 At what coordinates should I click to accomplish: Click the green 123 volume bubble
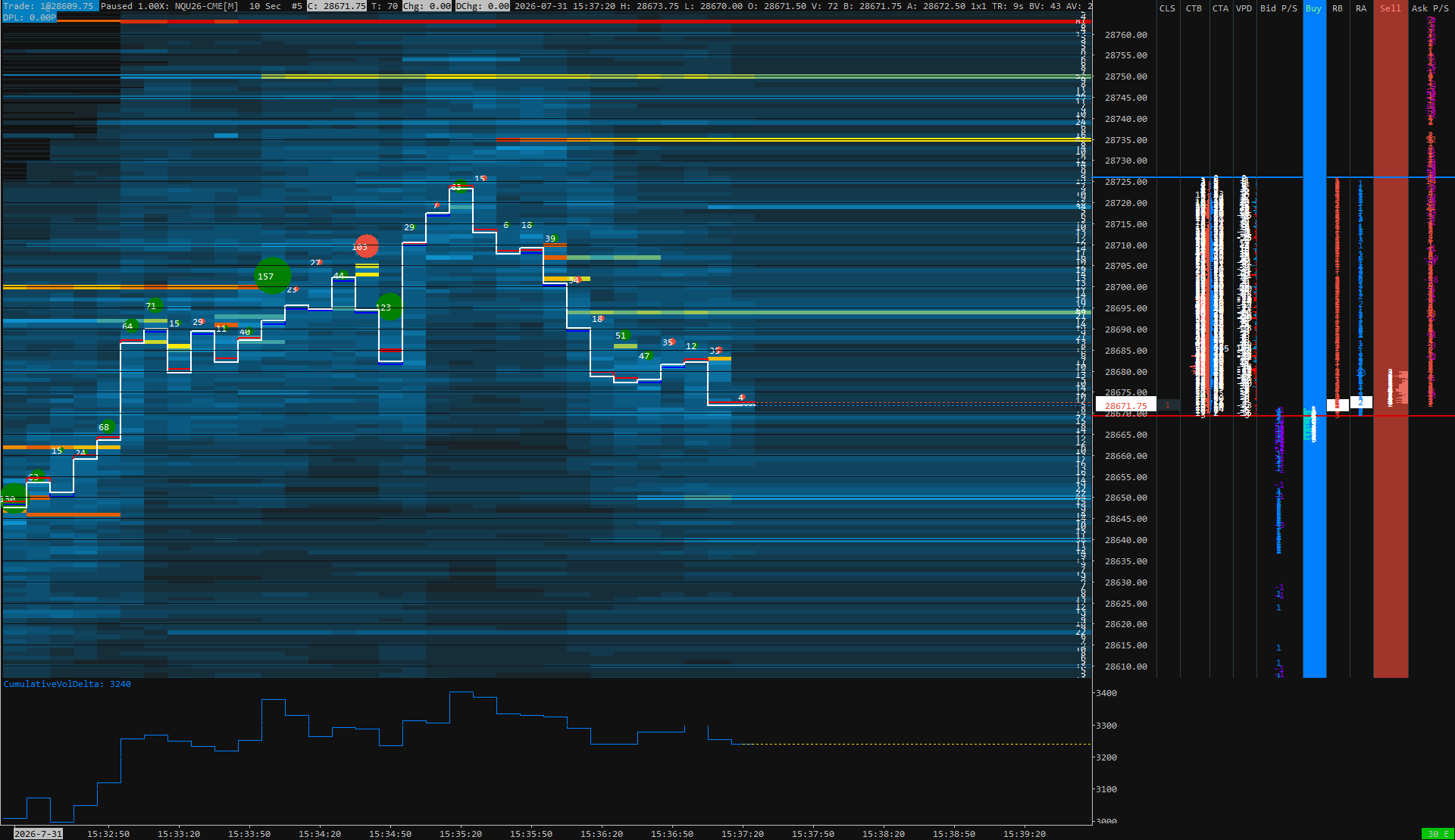click(390, 307)
